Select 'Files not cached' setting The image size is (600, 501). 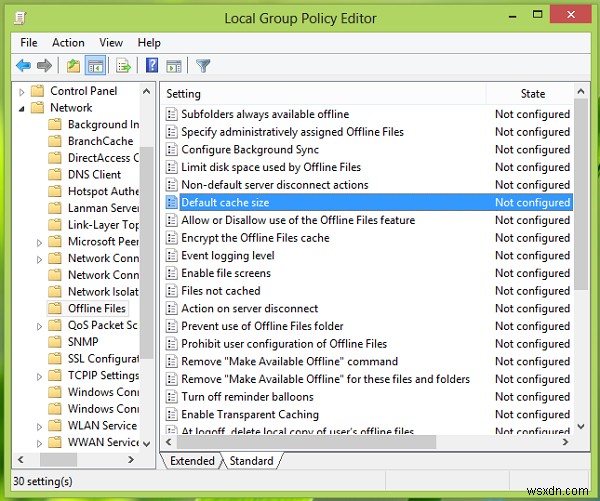[221, 291]
